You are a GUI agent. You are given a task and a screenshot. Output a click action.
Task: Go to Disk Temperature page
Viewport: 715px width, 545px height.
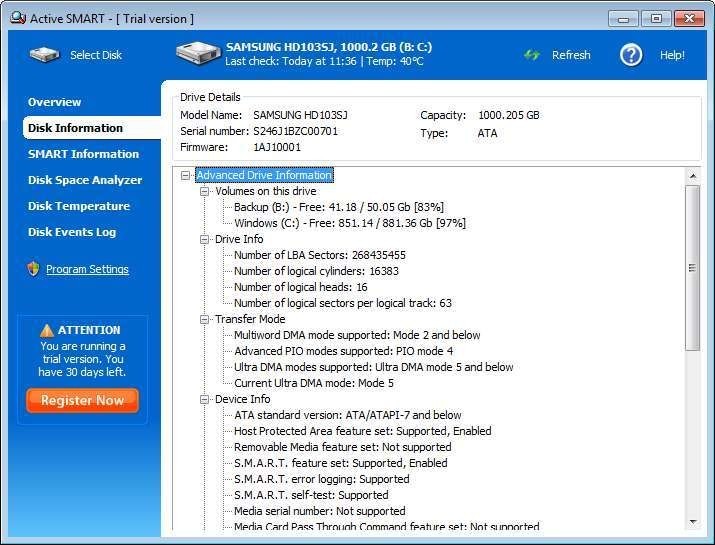(79, 206)
